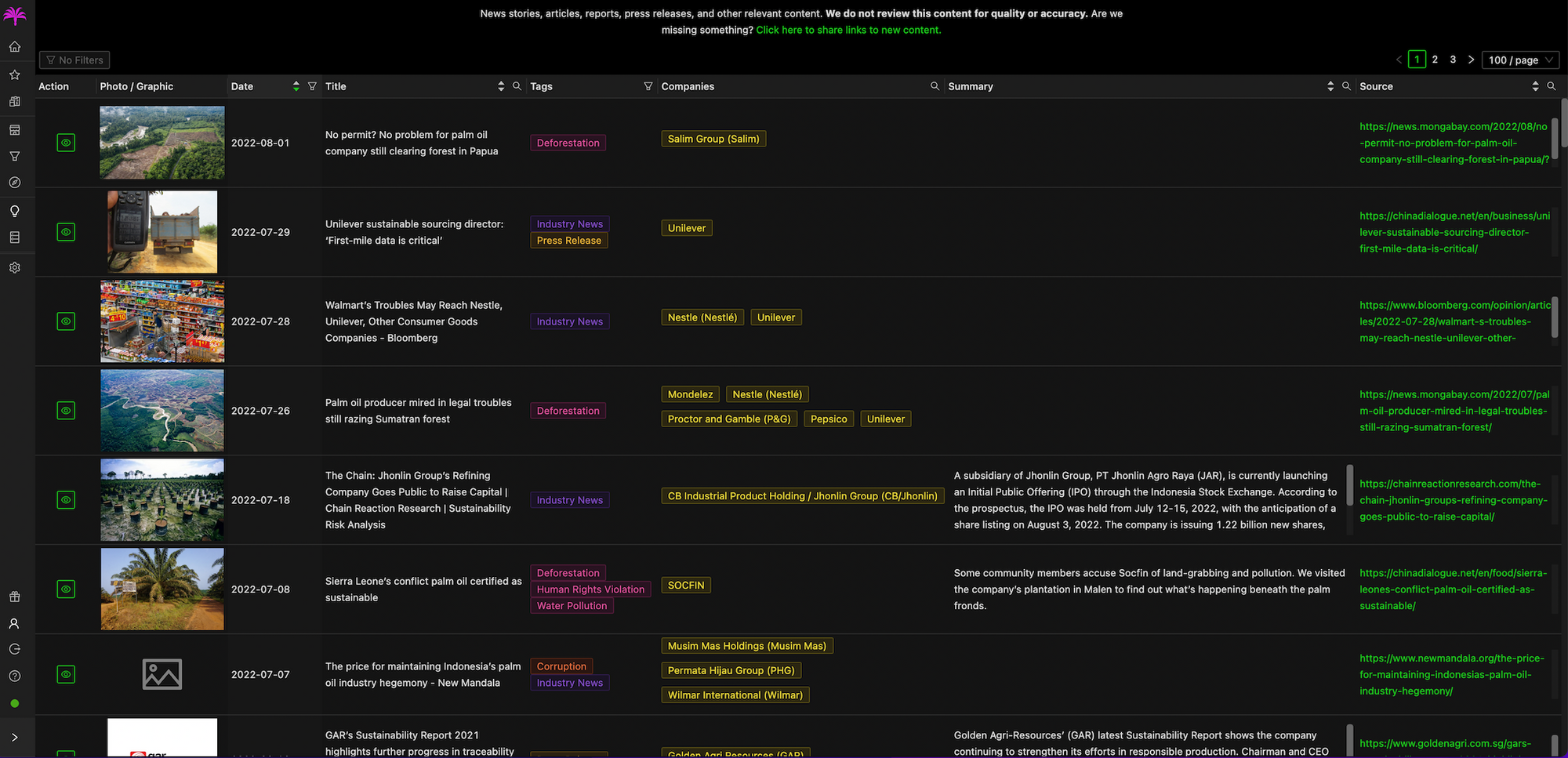Click the Mondelez company tag

[x=690, y=394]
